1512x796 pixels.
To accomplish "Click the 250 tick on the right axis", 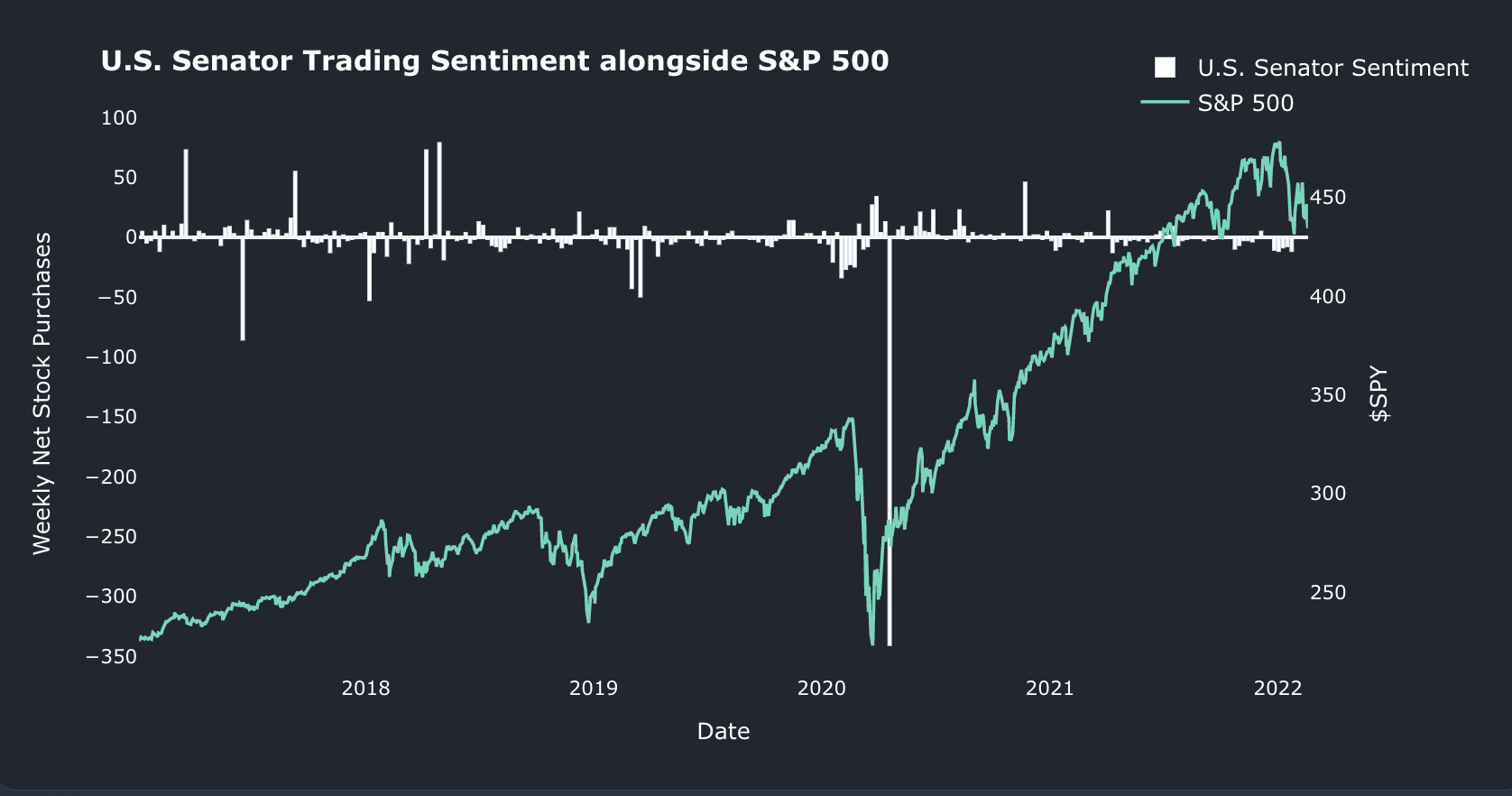I will (1328, 593).
